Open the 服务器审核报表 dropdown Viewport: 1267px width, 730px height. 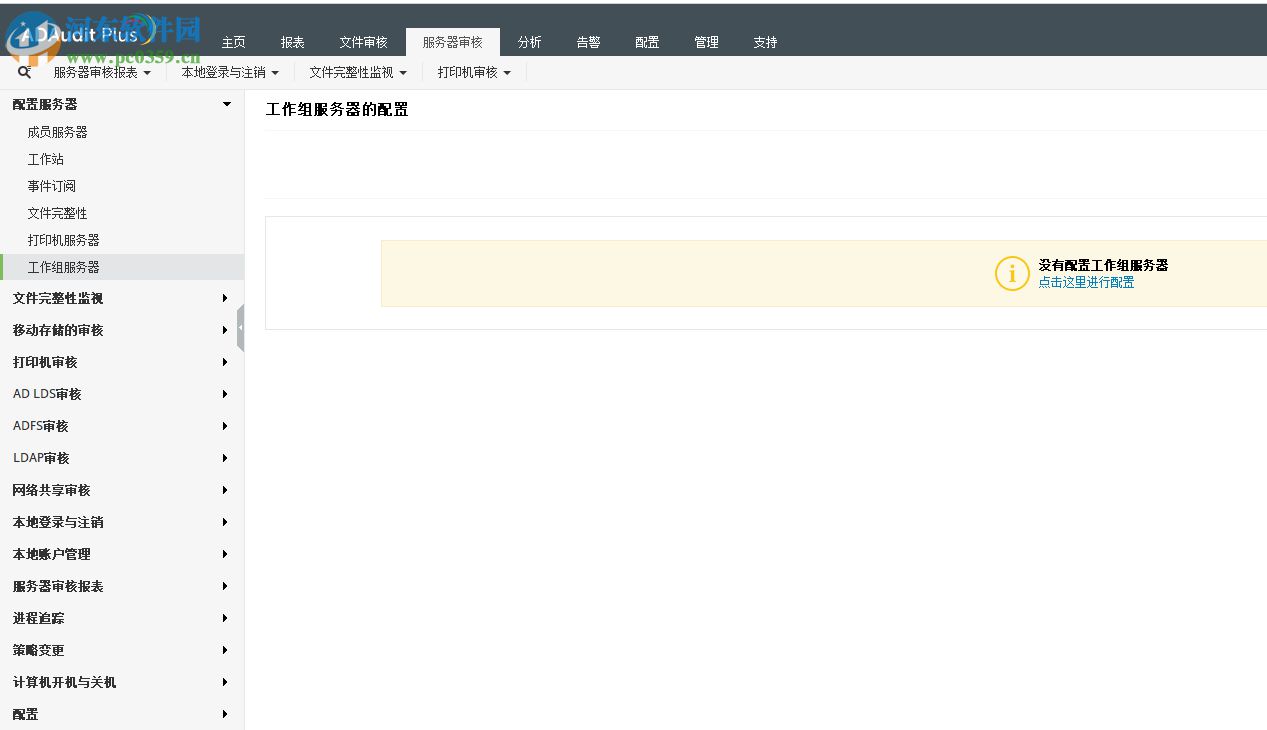(99, 71)
